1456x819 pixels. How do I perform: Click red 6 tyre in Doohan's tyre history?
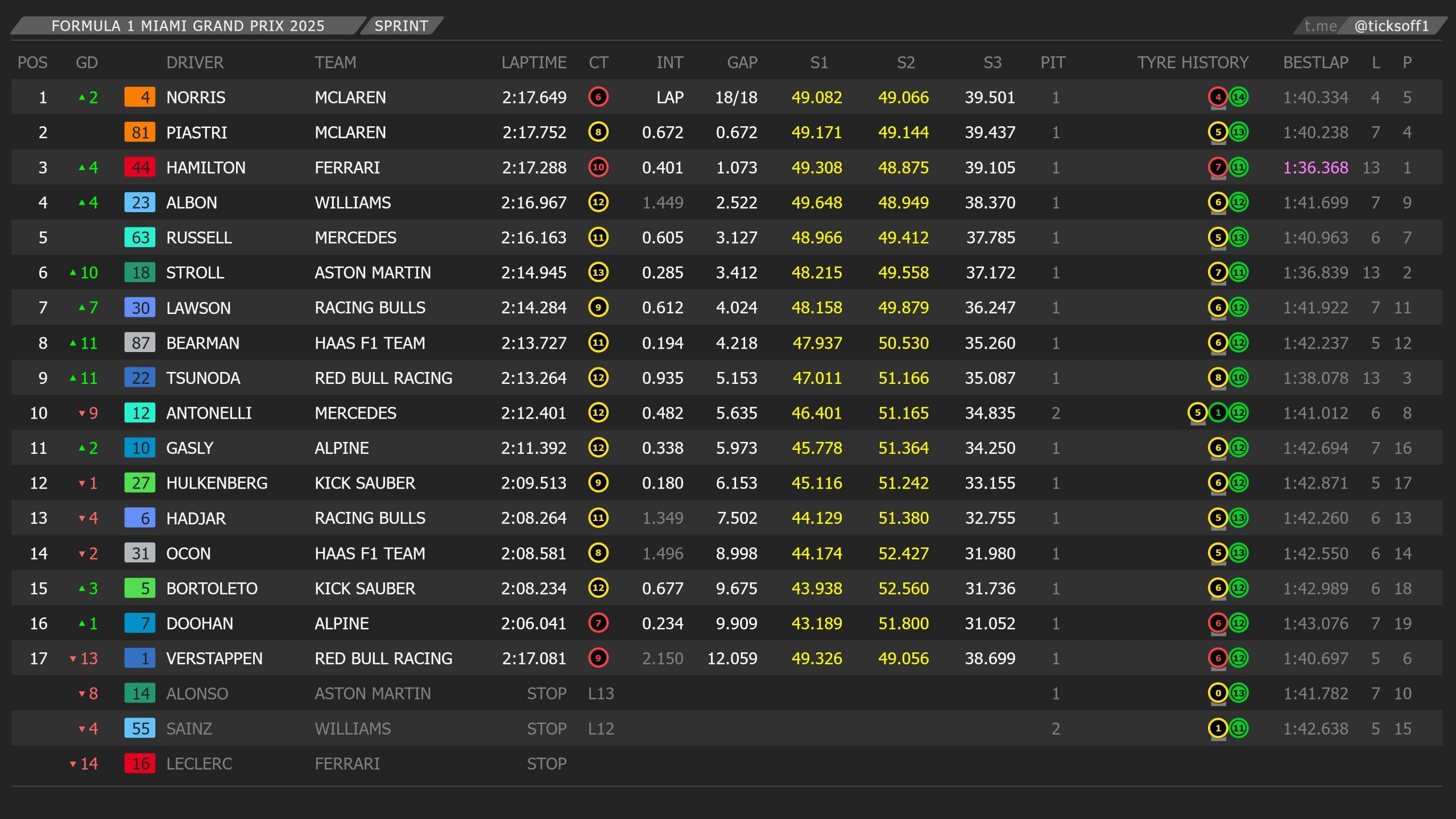[x=1218, y=623]
